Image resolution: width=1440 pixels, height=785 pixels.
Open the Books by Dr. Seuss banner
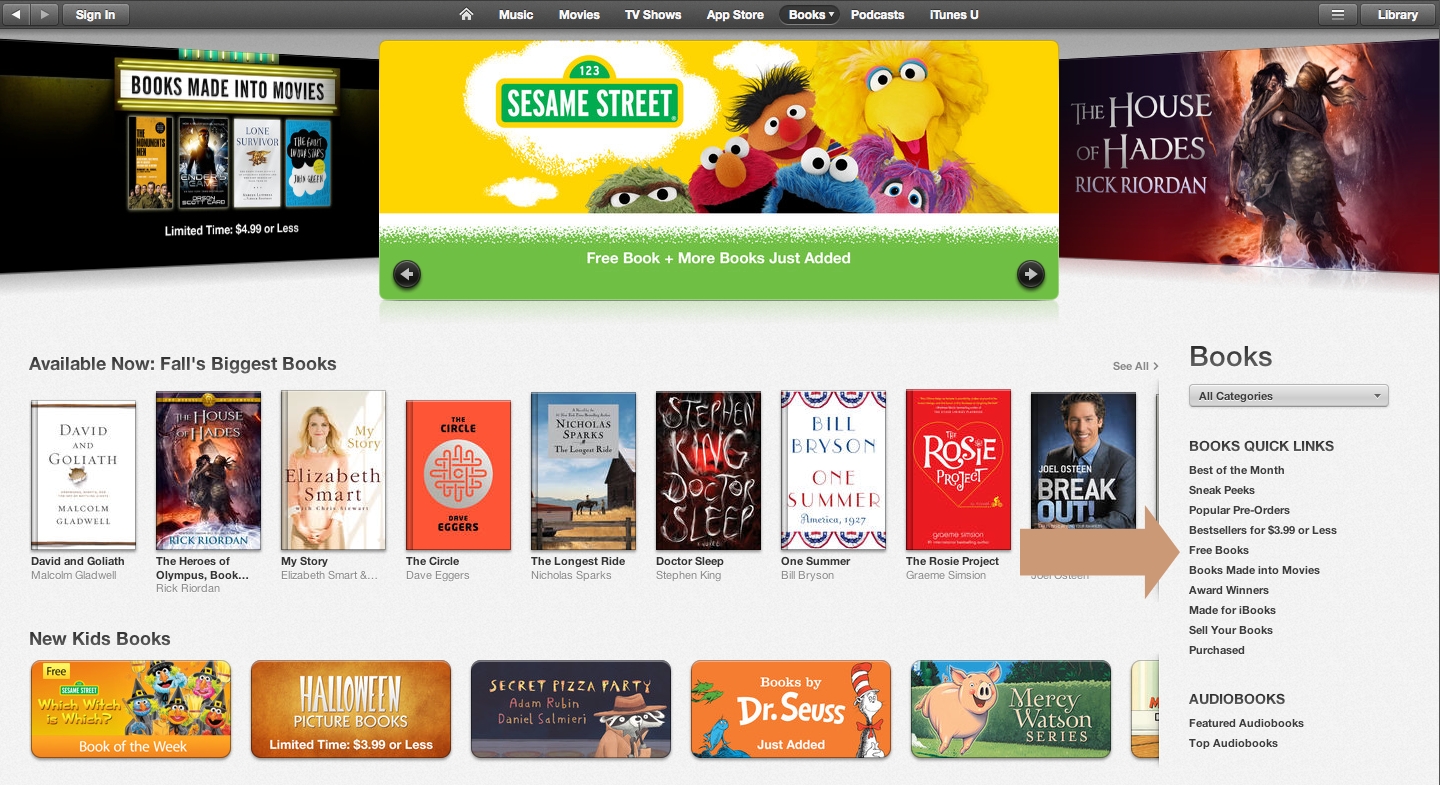tap(791, 709)
